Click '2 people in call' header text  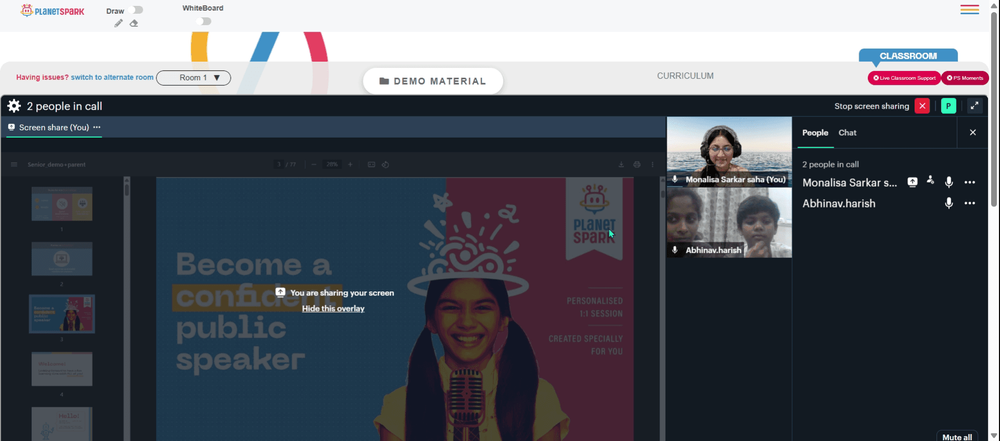click(x=64, y=107)
